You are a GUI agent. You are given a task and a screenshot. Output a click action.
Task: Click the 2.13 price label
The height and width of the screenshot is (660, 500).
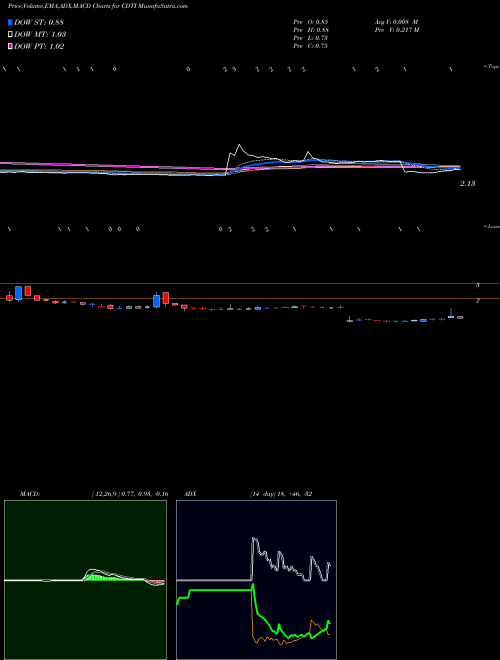coord(467,183)
